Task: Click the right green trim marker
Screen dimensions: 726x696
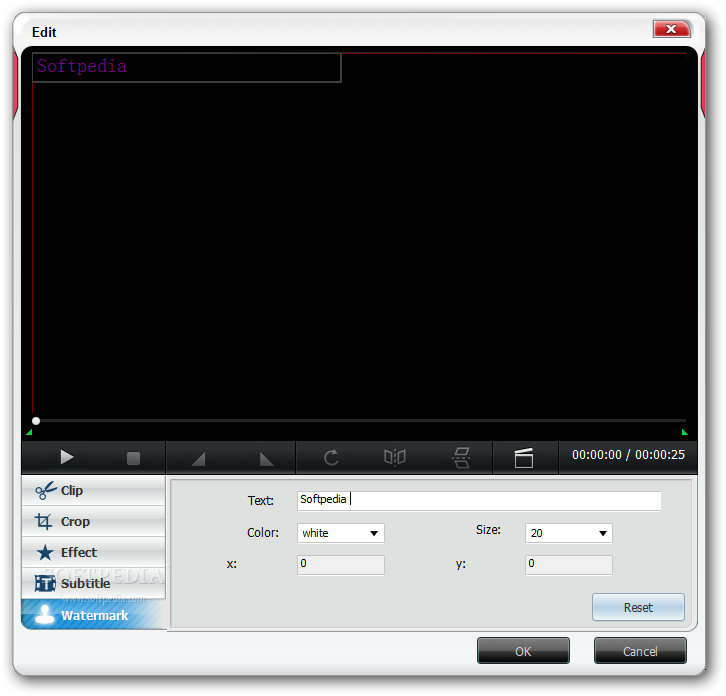Action: [684, 433]
